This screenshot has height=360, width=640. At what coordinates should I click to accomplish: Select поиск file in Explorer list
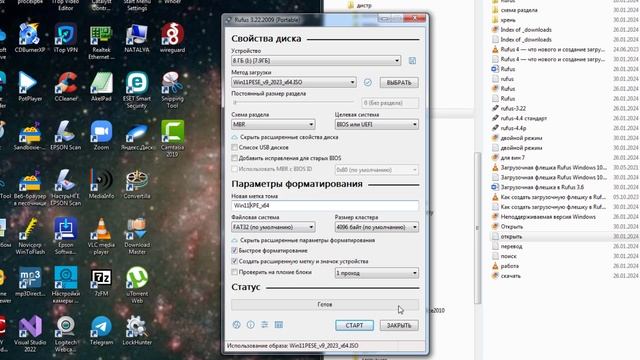click(x=504, y=256)
